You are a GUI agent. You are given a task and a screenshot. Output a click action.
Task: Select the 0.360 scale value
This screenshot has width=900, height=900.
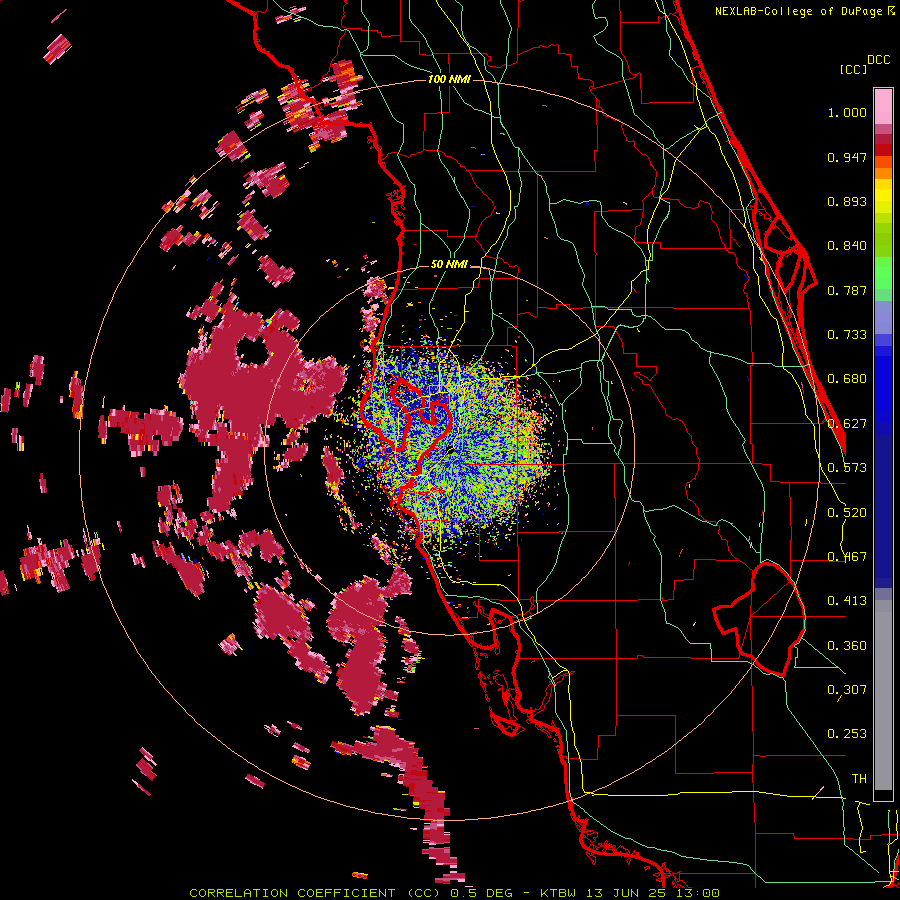click(847, 646)
